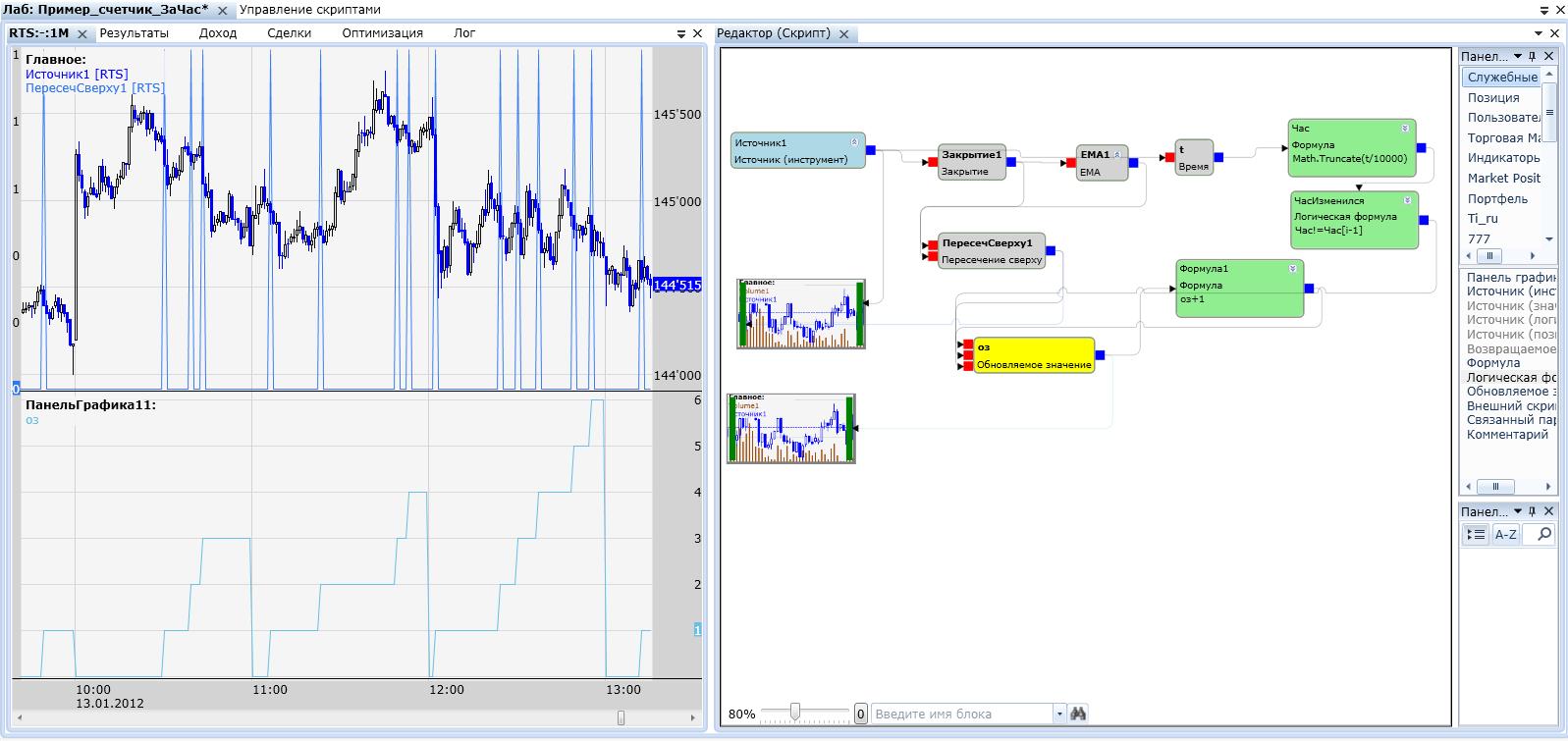Viewport: 1568px width, 741px height.
Task: Click the magnifier search icon in properties panel
Action: tap(1543, 534)
